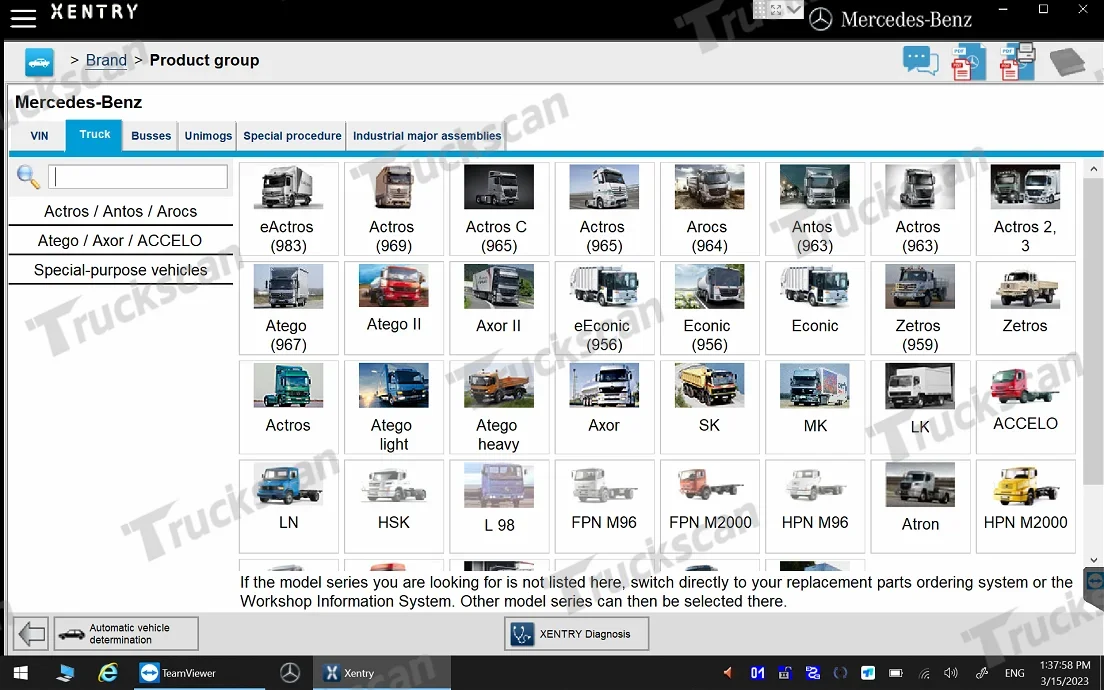Switch to the Truck tab

[x=94, y=134]
